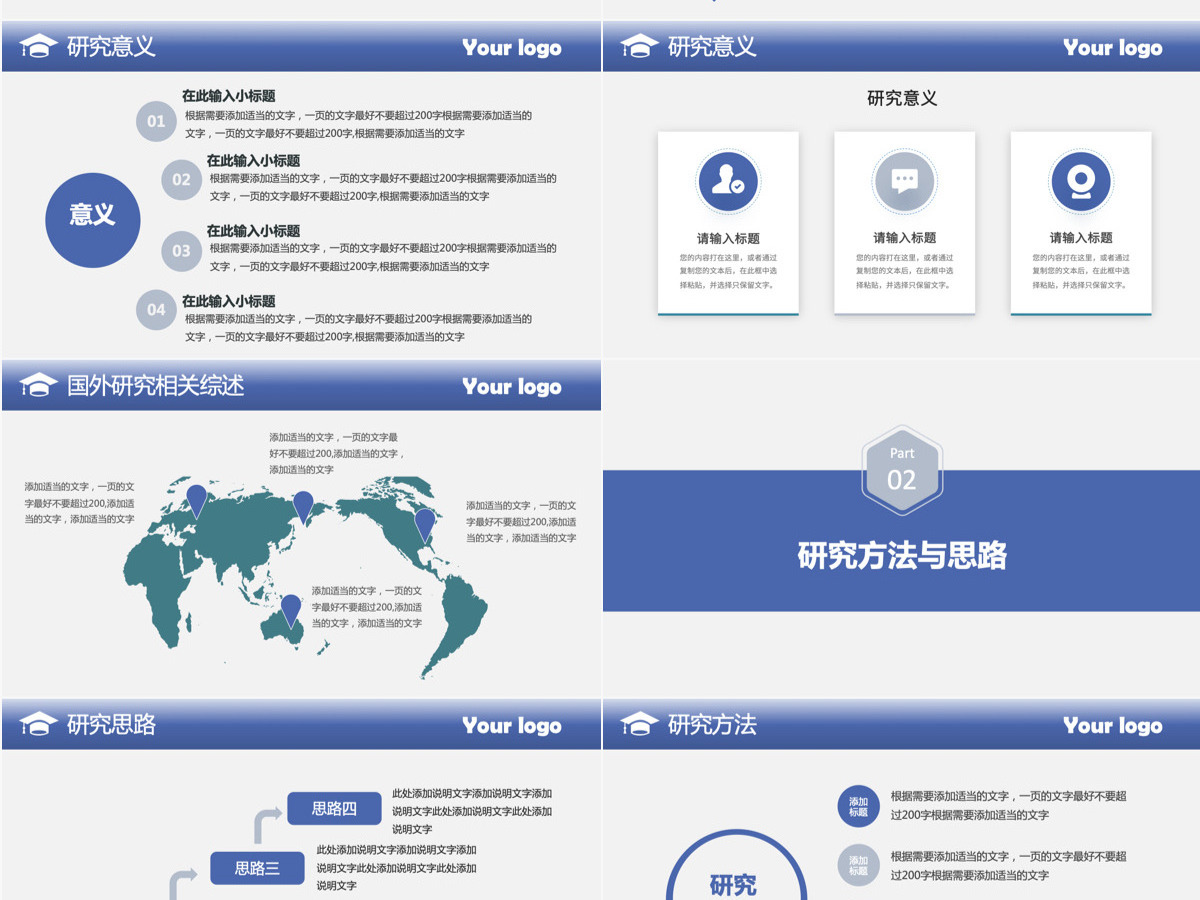Click the webcam icon in third card
The height and width of the screenshot is (900, 1200).
tap(1080, 181)
